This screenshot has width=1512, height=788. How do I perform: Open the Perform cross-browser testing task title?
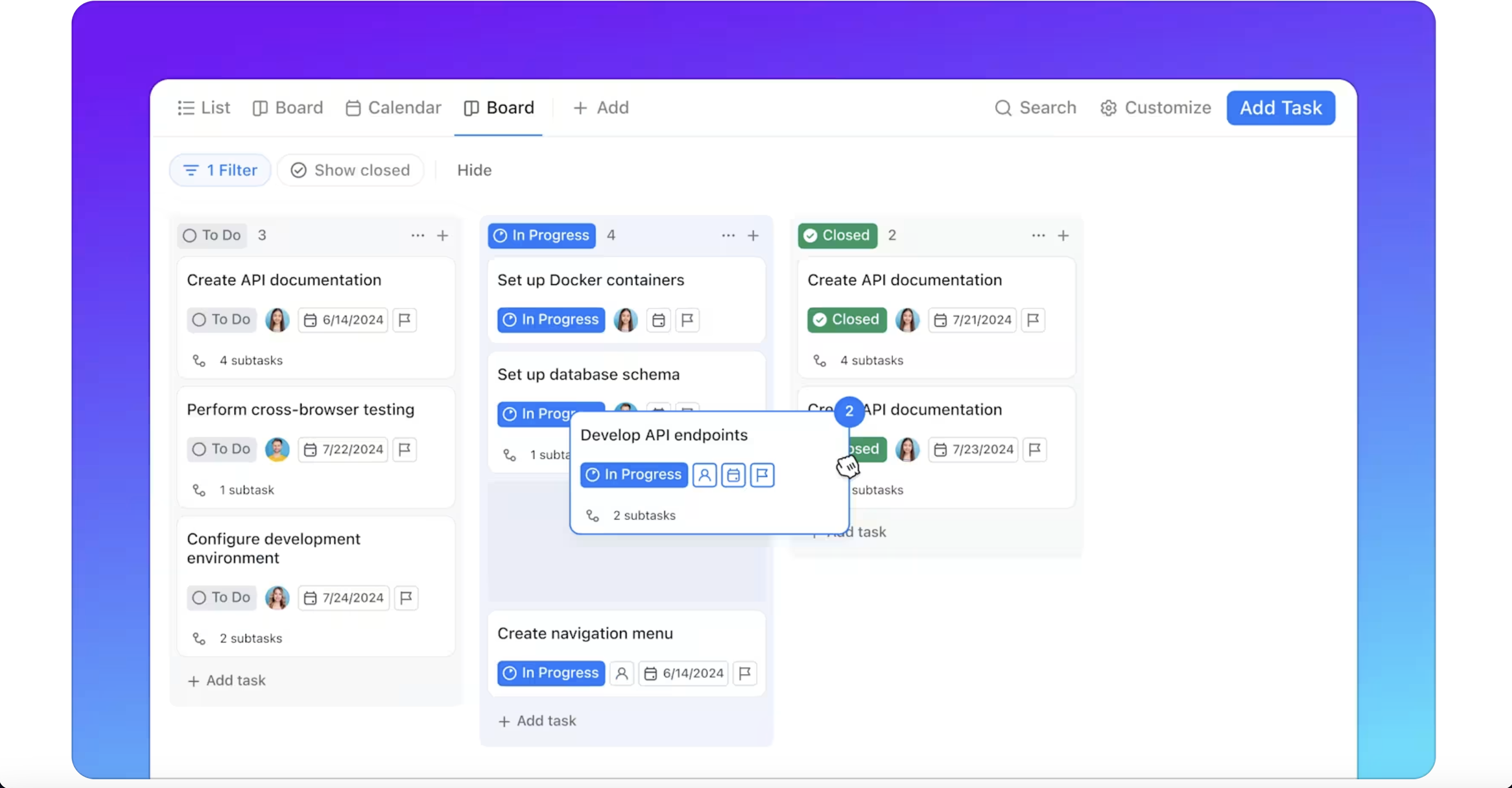[300, 410]
